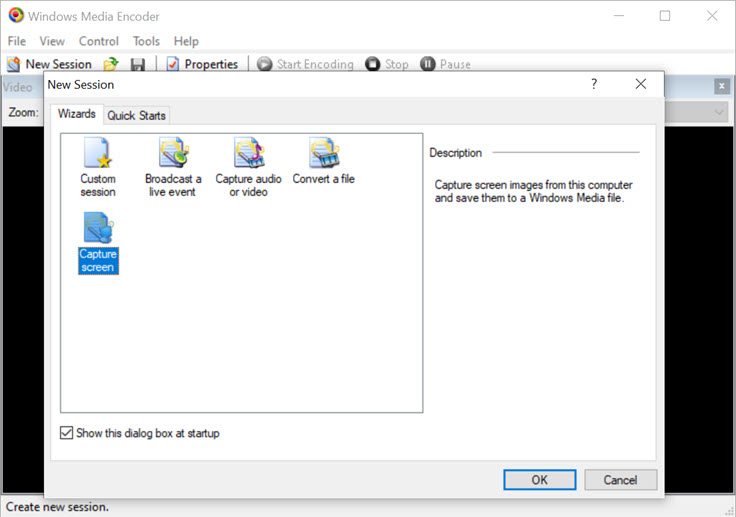Click the Windows Media Encoder title icon
The image size is (736, 517).
tap(16, 15)
